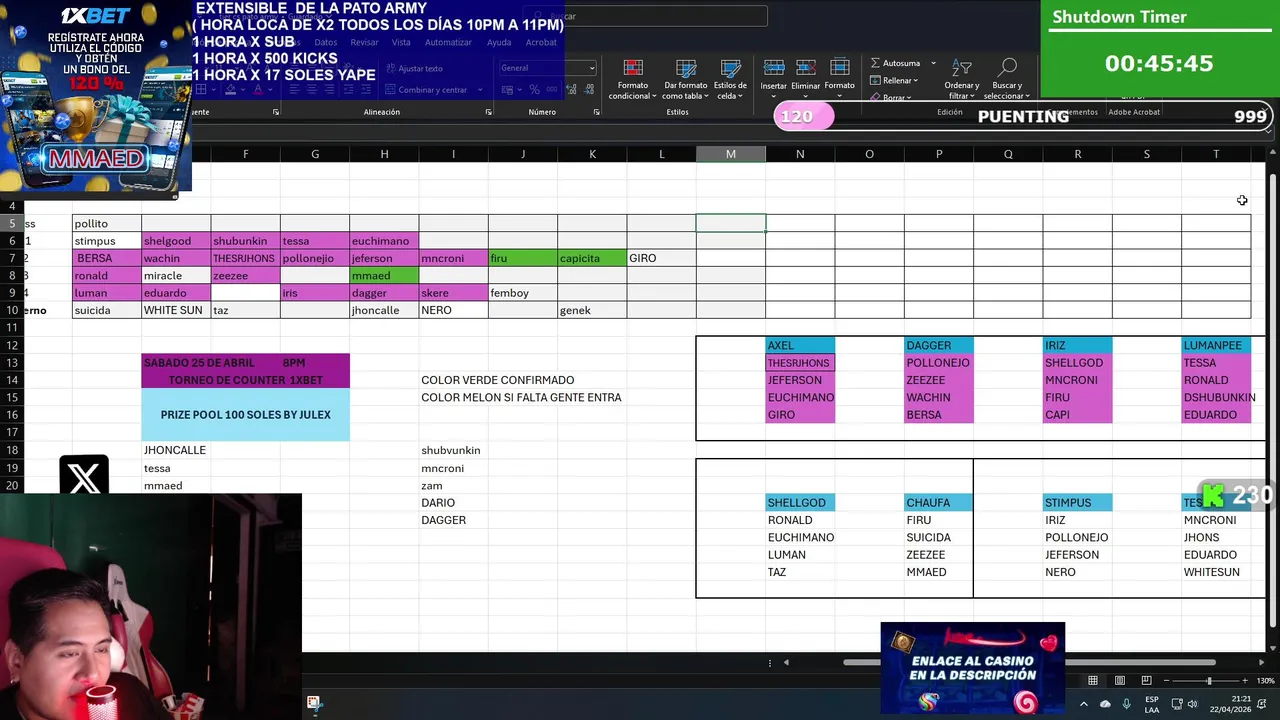Click horizontal scrollbar thumb
This screenshot has width=1280, height=720.
point(1029,662)
